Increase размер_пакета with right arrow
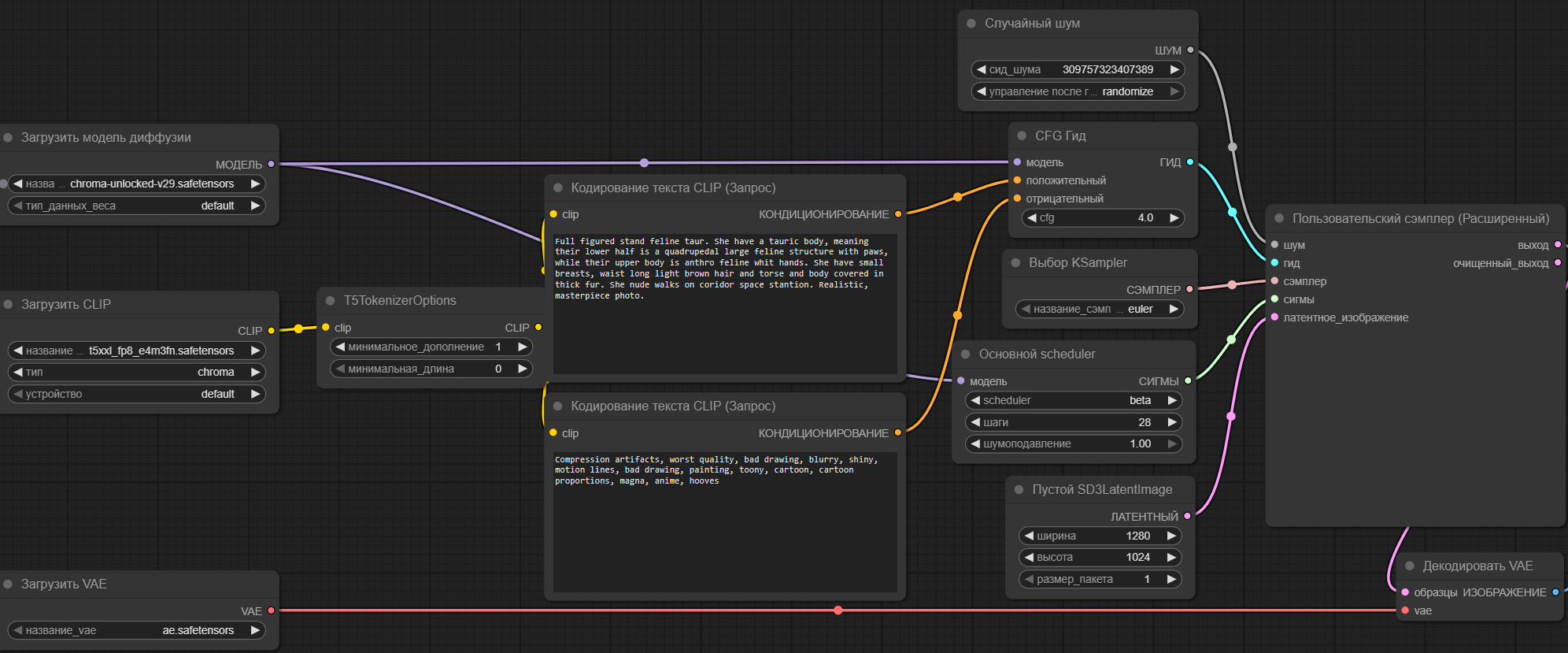Image resolution: width=1568 pixels, height=653 pixels. [1171, 579]
